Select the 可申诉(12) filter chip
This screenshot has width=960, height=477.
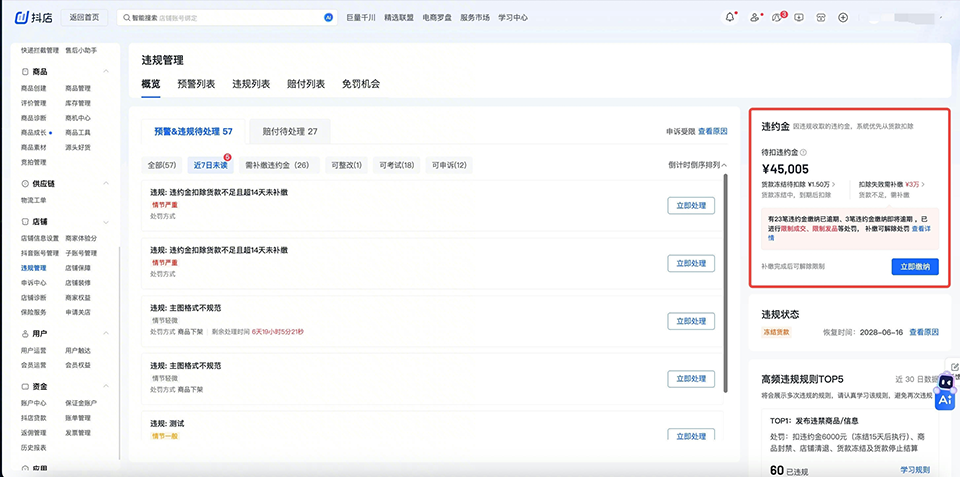click(448, 165)
